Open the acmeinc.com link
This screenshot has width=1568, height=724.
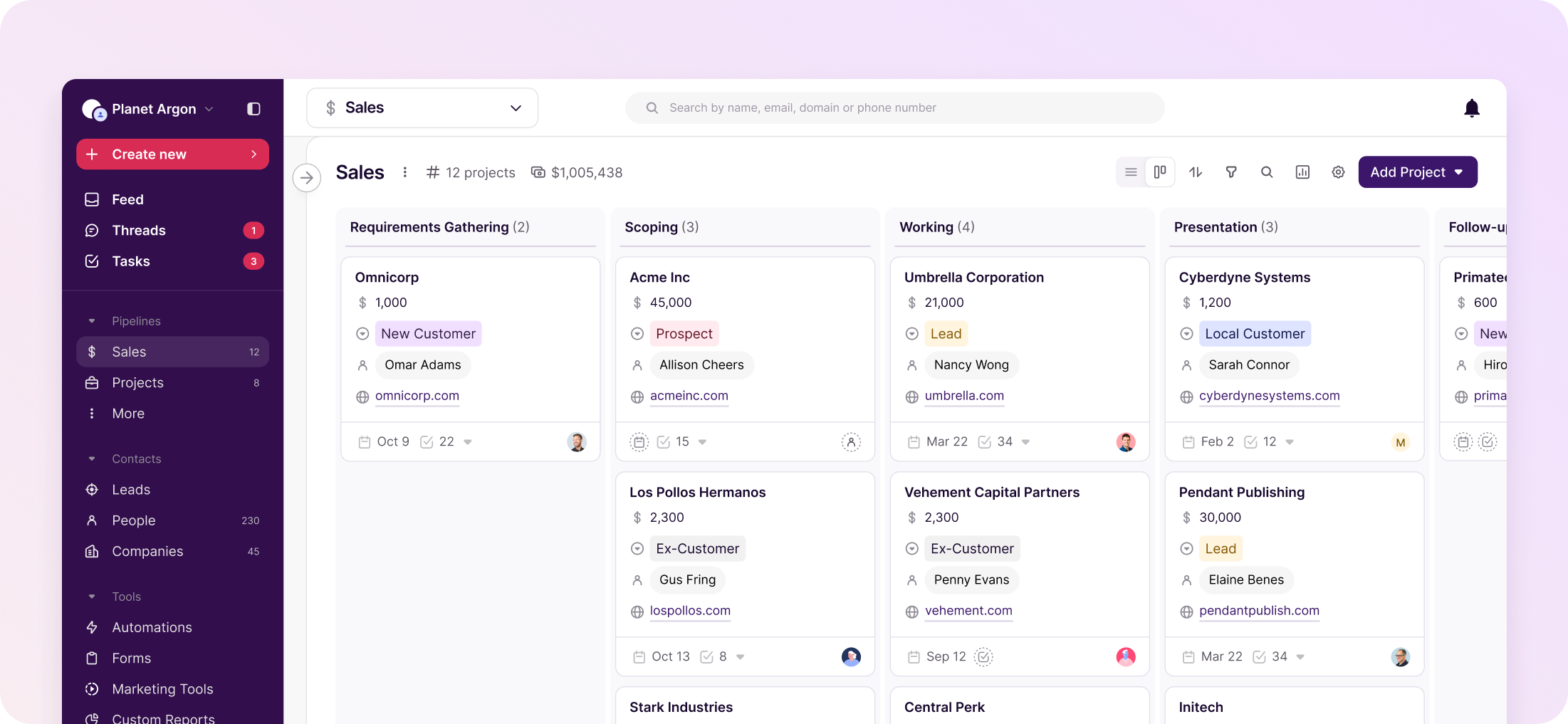pos(689,396)
